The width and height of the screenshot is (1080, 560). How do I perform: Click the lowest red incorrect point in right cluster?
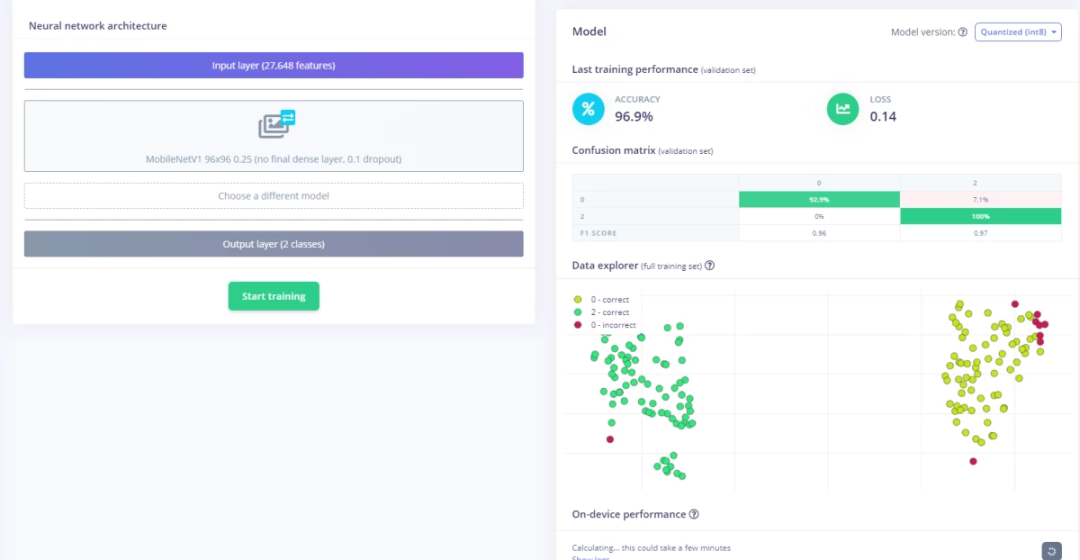(973, 461)
